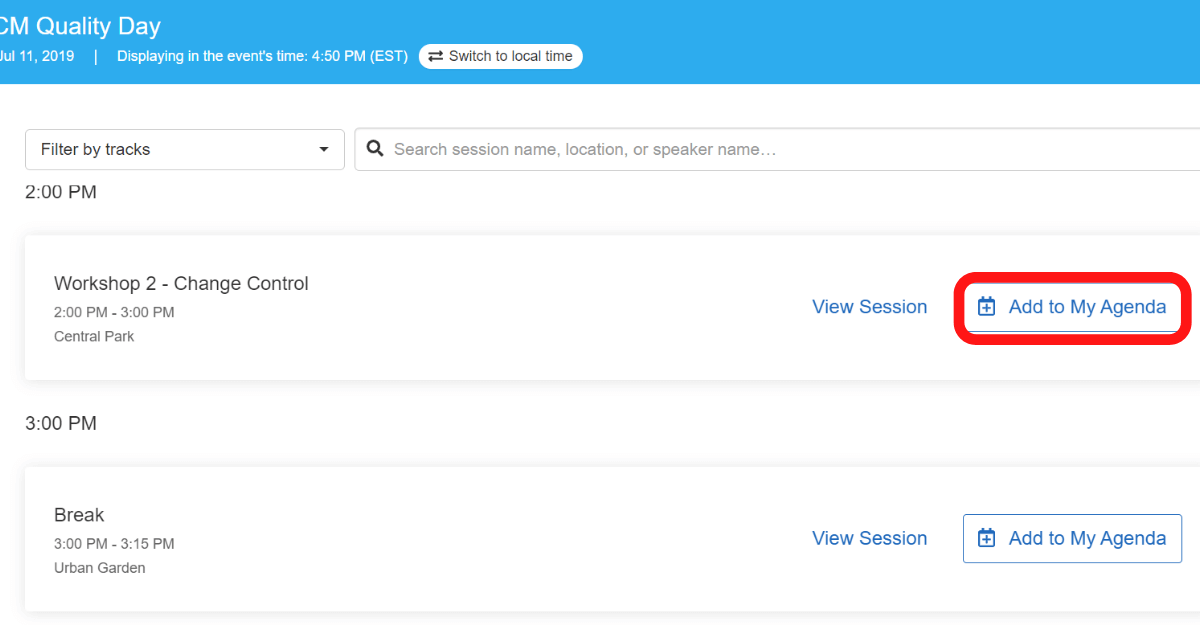Click the '3:00 PM - 3:15 PM' time range
The image size is (1200, 625).
[114, 544]
